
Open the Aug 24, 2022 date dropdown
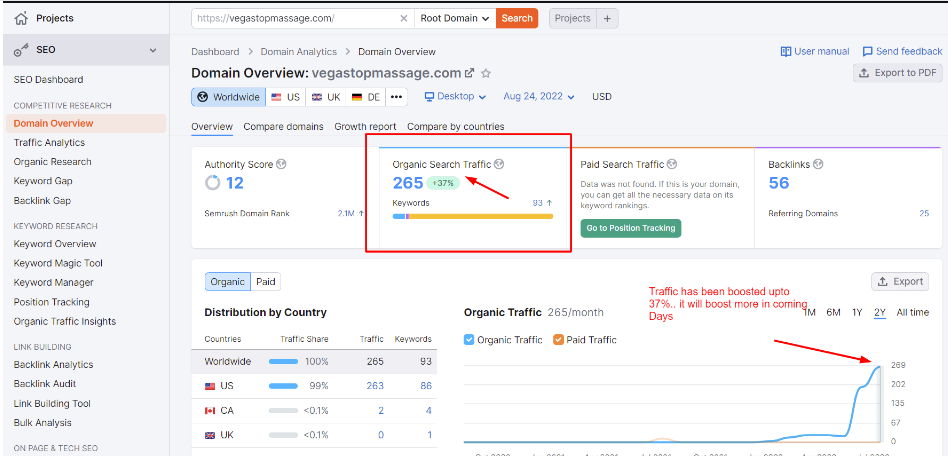[x=539, y=96]
